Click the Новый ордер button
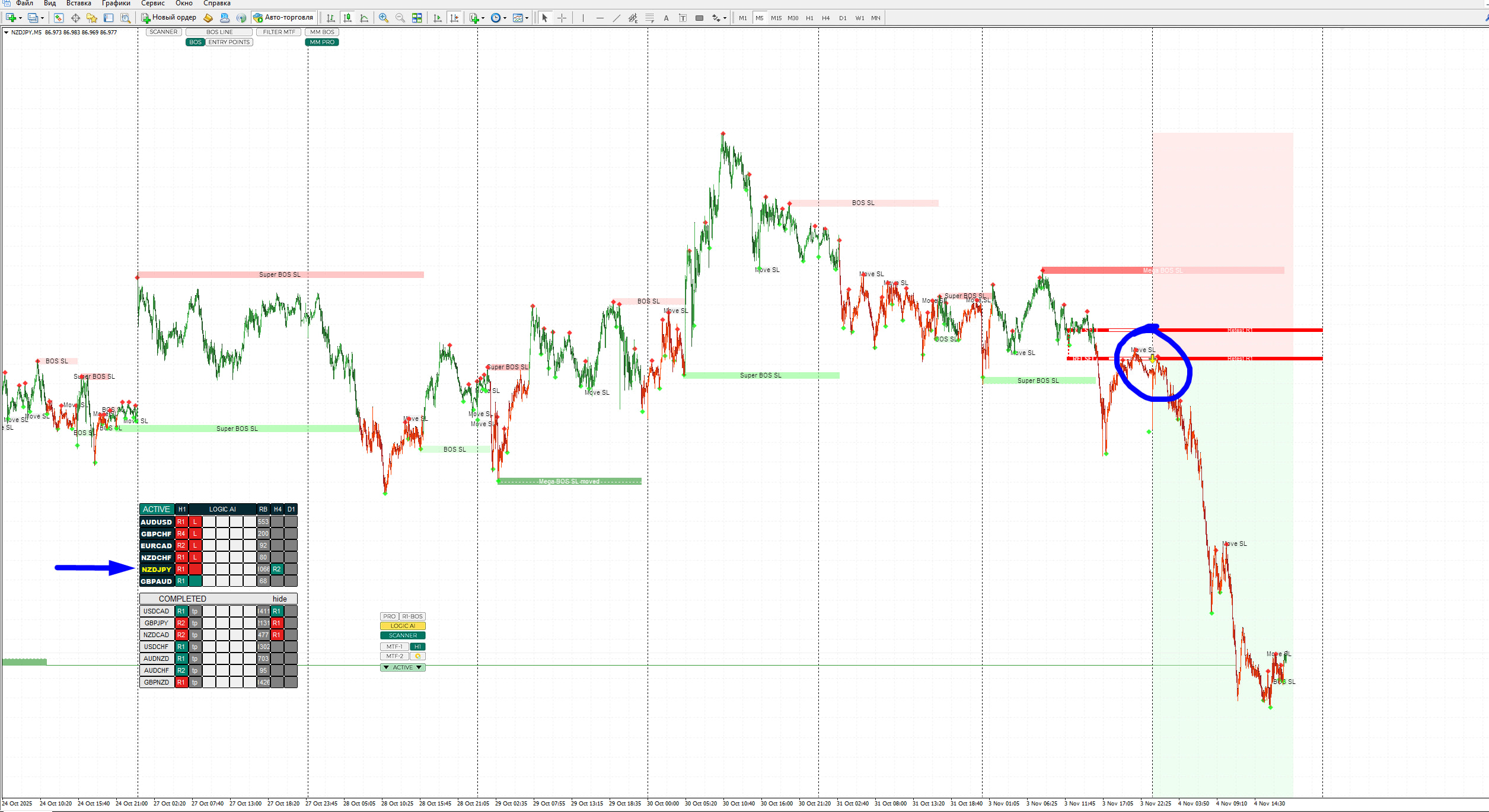 coord(168,18)
